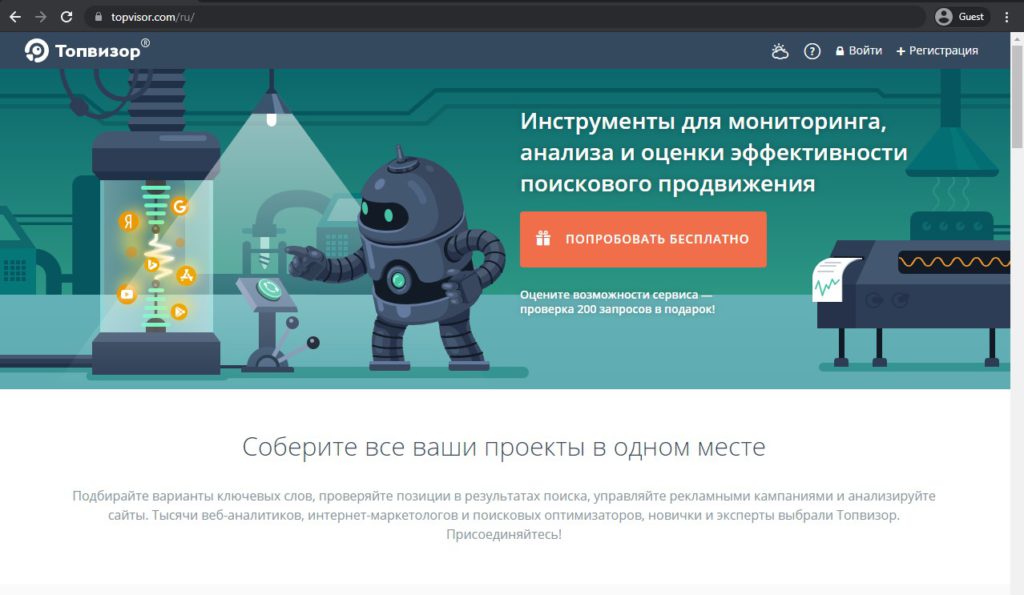Open the weather cloud icon in header
Viewport: 1024px width, 595px height.
click(780, 51)
